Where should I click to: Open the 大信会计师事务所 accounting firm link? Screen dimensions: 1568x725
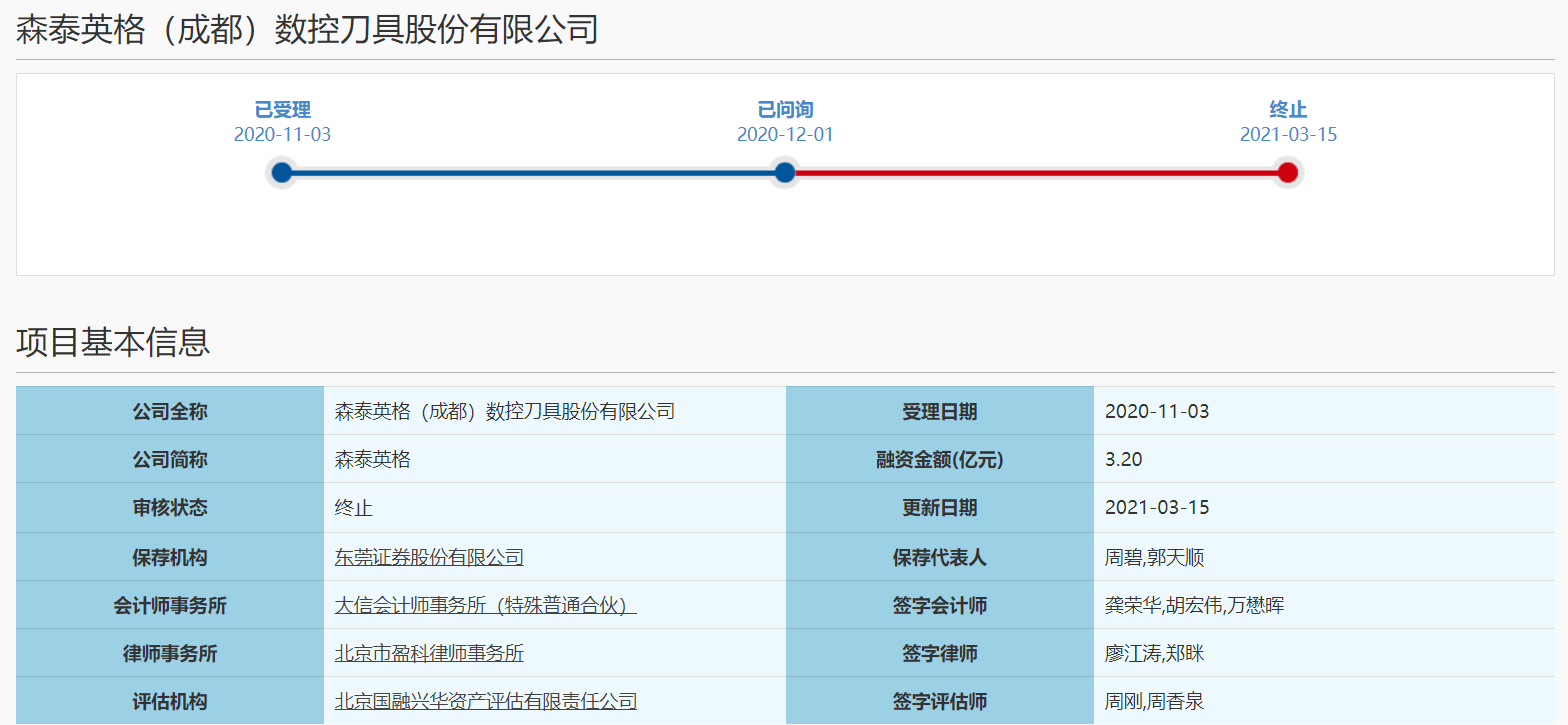pos(485,606)
